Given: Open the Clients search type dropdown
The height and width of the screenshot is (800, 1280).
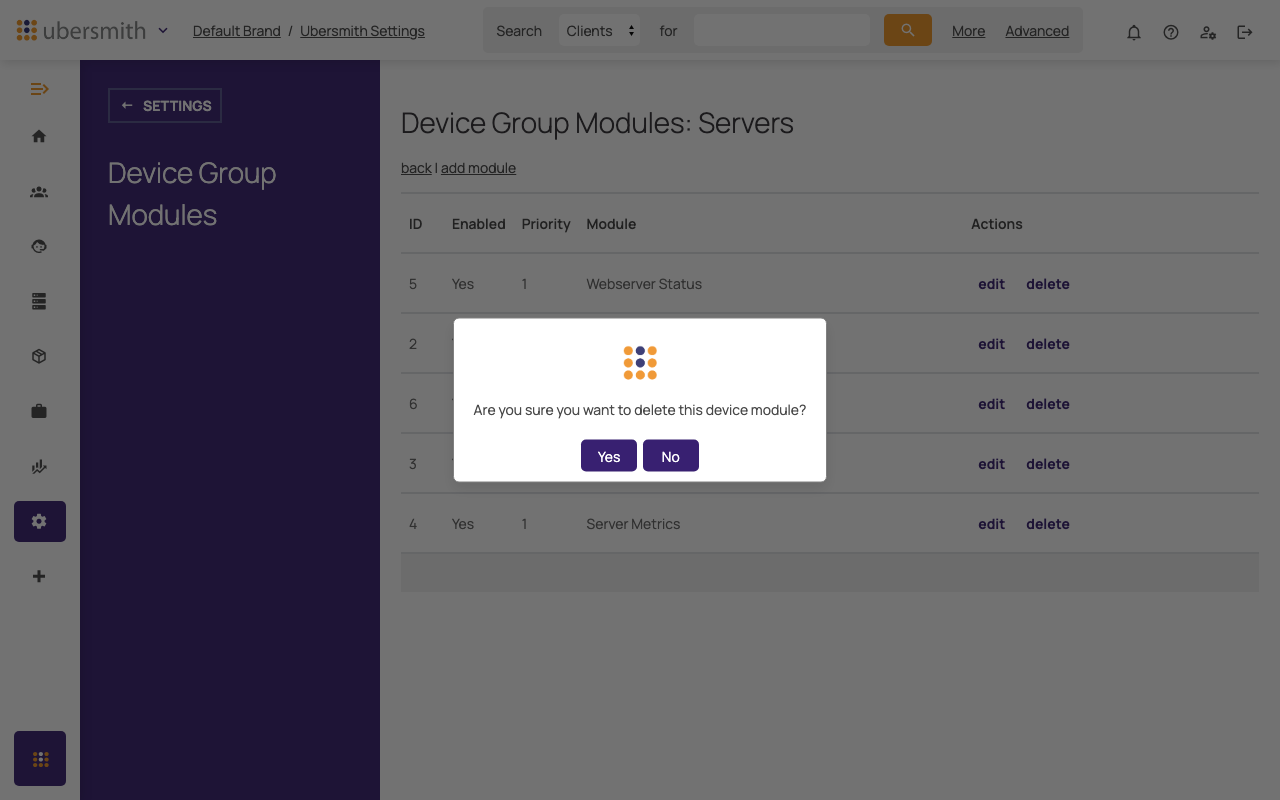Looking at the screenshot, I should pyautogui.click(x=599, y=31).
